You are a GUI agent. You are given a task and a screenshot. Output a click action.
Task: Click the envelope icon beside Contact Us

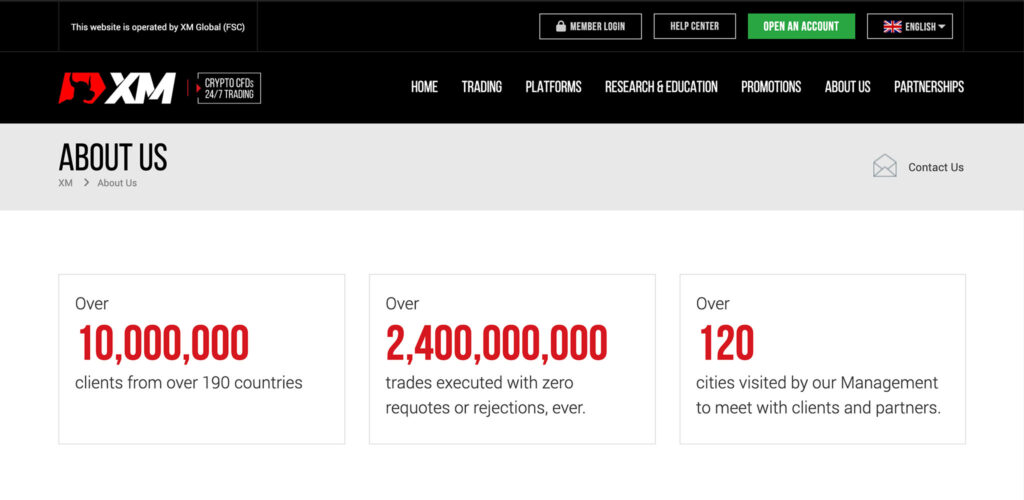[885, 166]
